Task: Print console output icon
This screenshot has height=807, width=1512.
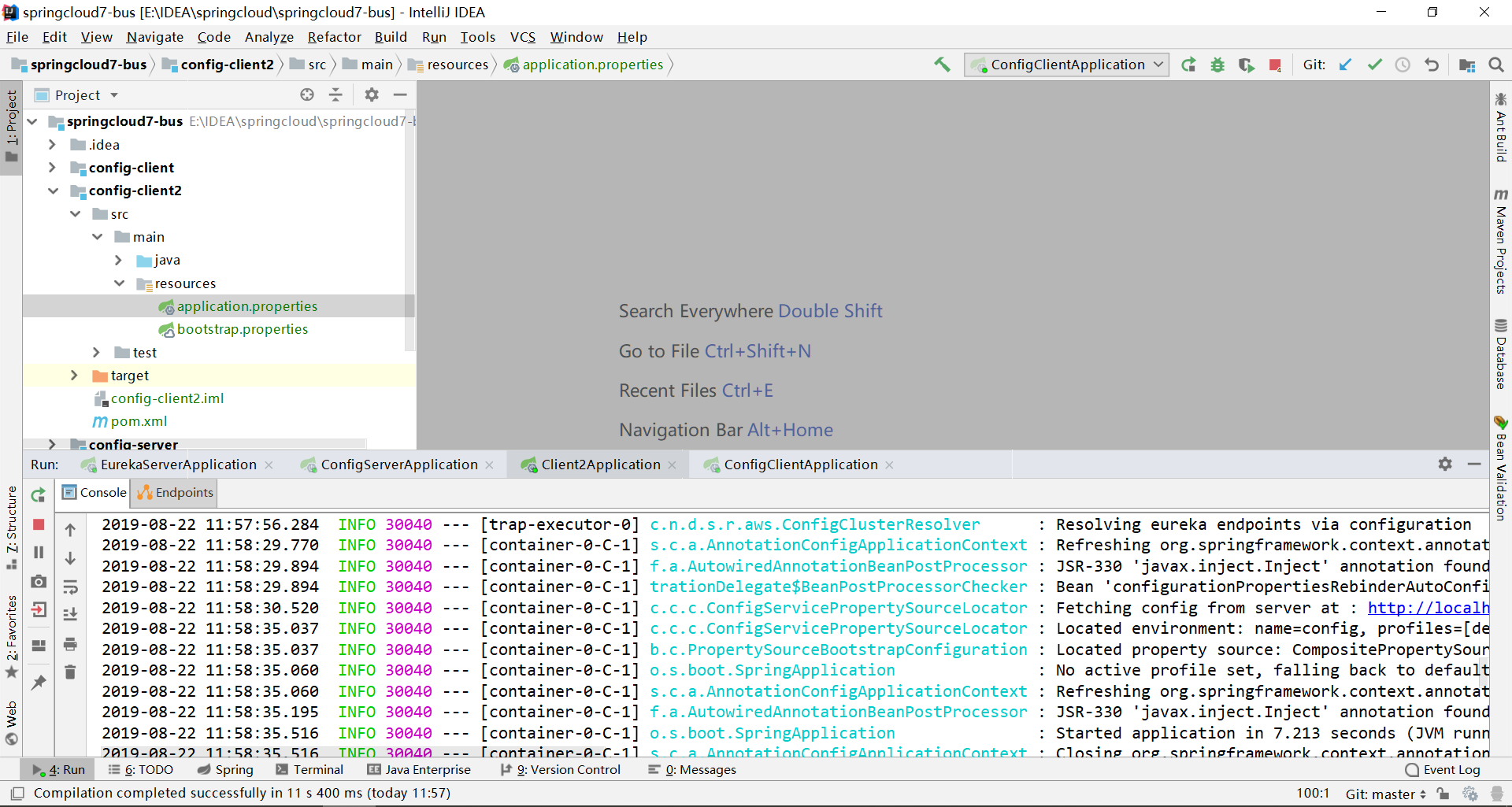Action: tap(70, 644)
